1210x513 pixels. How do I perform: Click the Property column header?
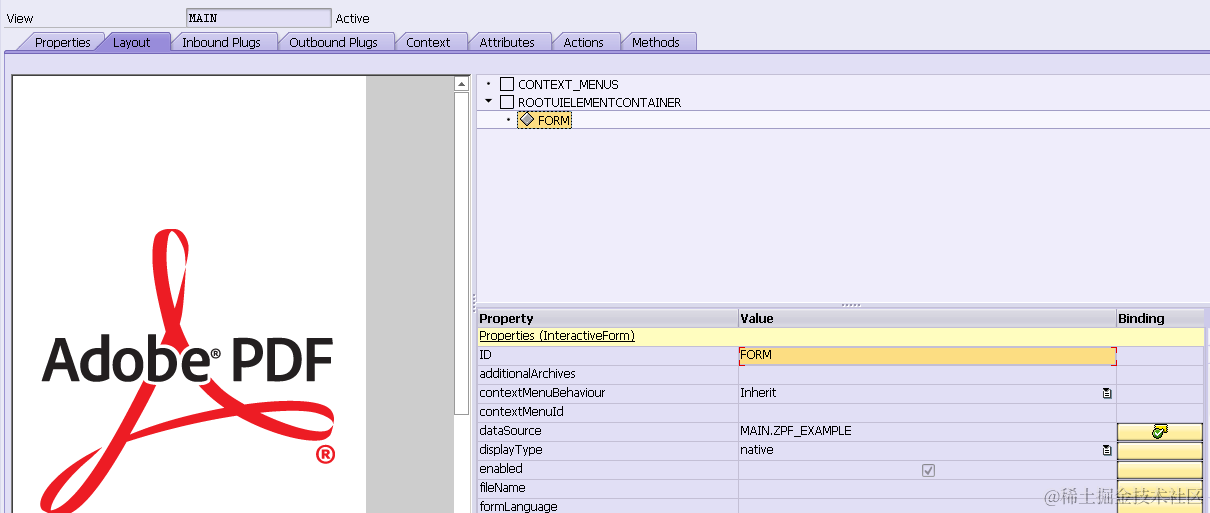tap(607, 318)
